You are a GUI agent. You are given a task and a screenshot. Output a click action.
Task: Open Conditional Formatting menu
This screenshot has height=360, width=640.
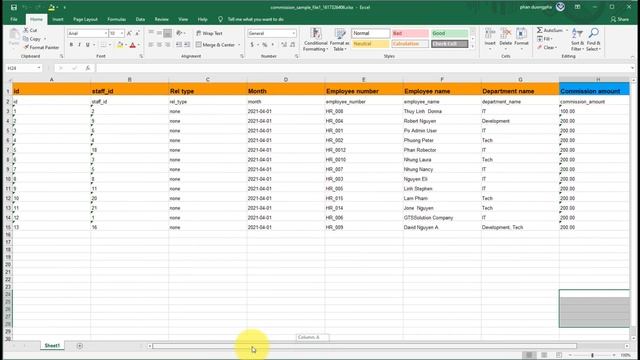tap(316, 40)
